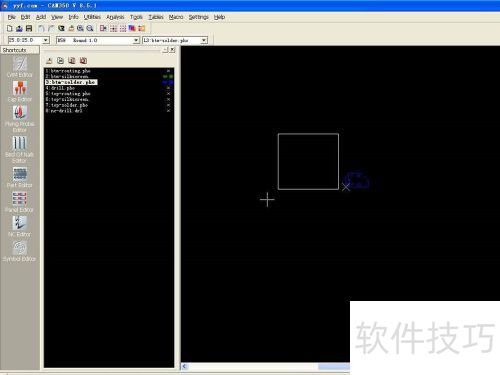500x375 pixels.
Task: Open the Flying Probe Editor shortcut
Action: pyautogui.click(x=20, y=119)
